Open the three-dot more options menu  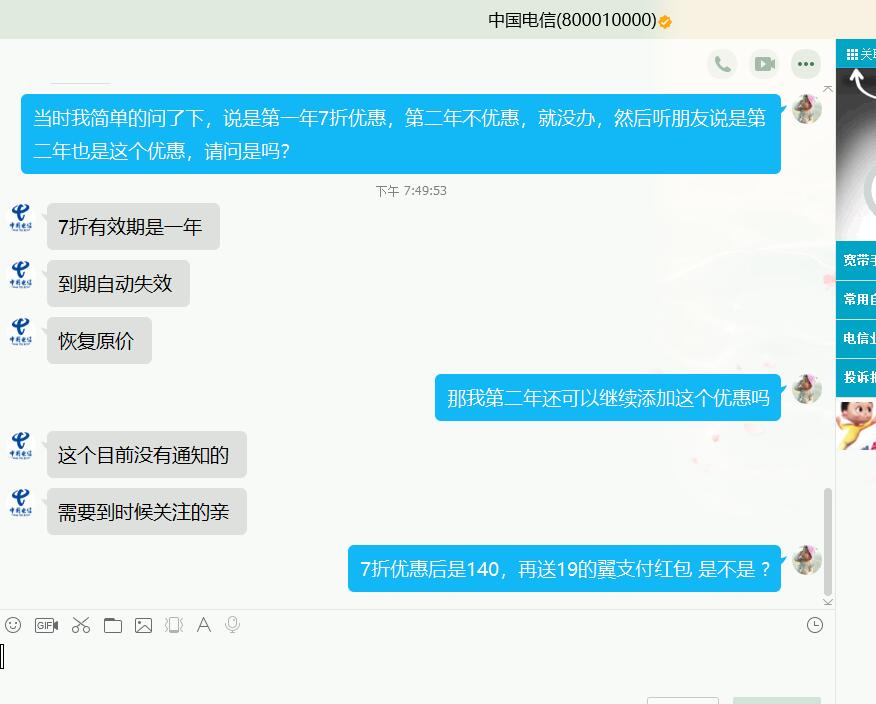tap(806, 64)
